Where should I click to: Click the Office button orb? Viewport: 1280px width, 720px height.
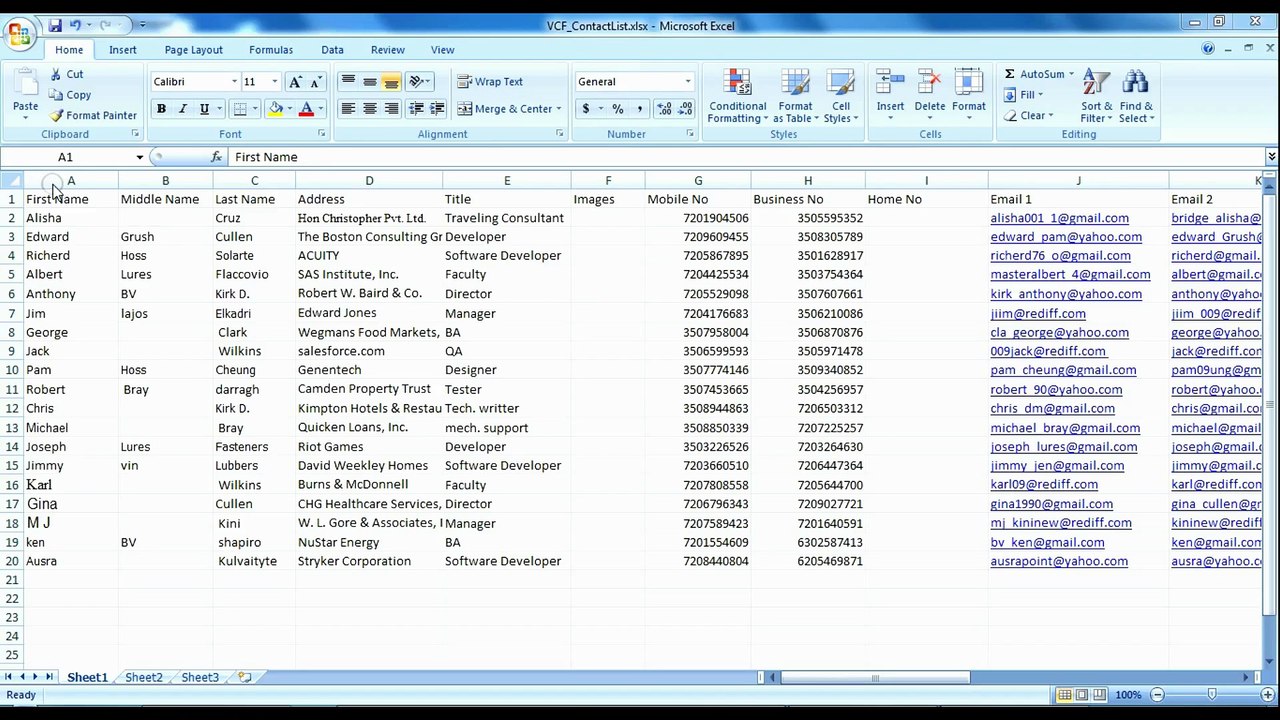20,35
